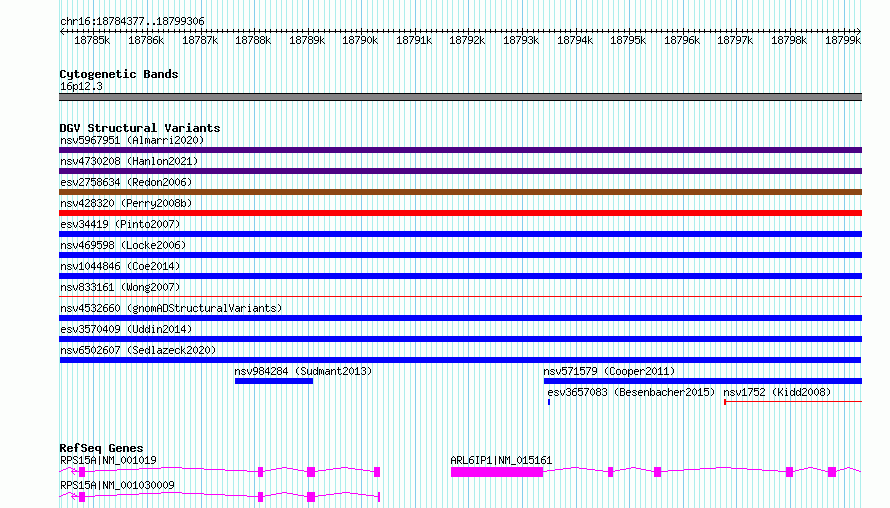
Task: Click the 18786k ruler tick label
Action: coord(146,40)
